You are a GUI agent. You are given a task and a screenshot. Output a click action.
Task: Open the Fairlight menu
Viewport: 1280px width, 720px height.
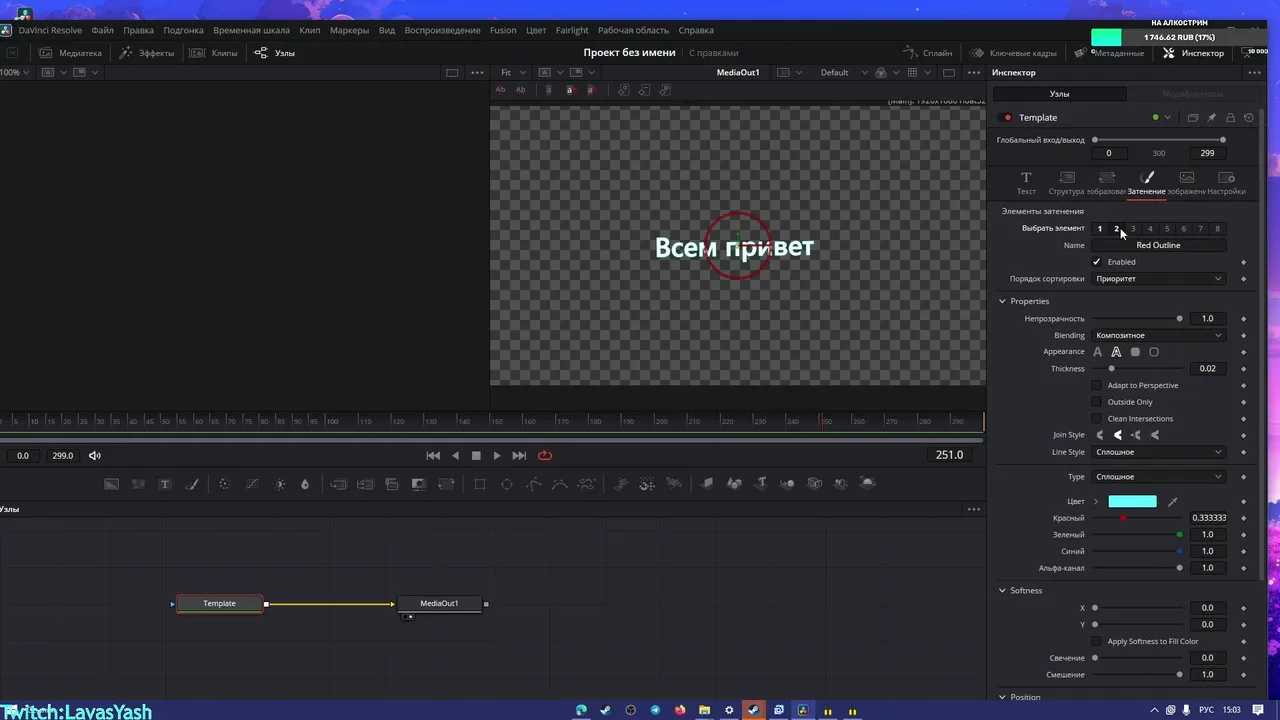(x=572, y=30)
